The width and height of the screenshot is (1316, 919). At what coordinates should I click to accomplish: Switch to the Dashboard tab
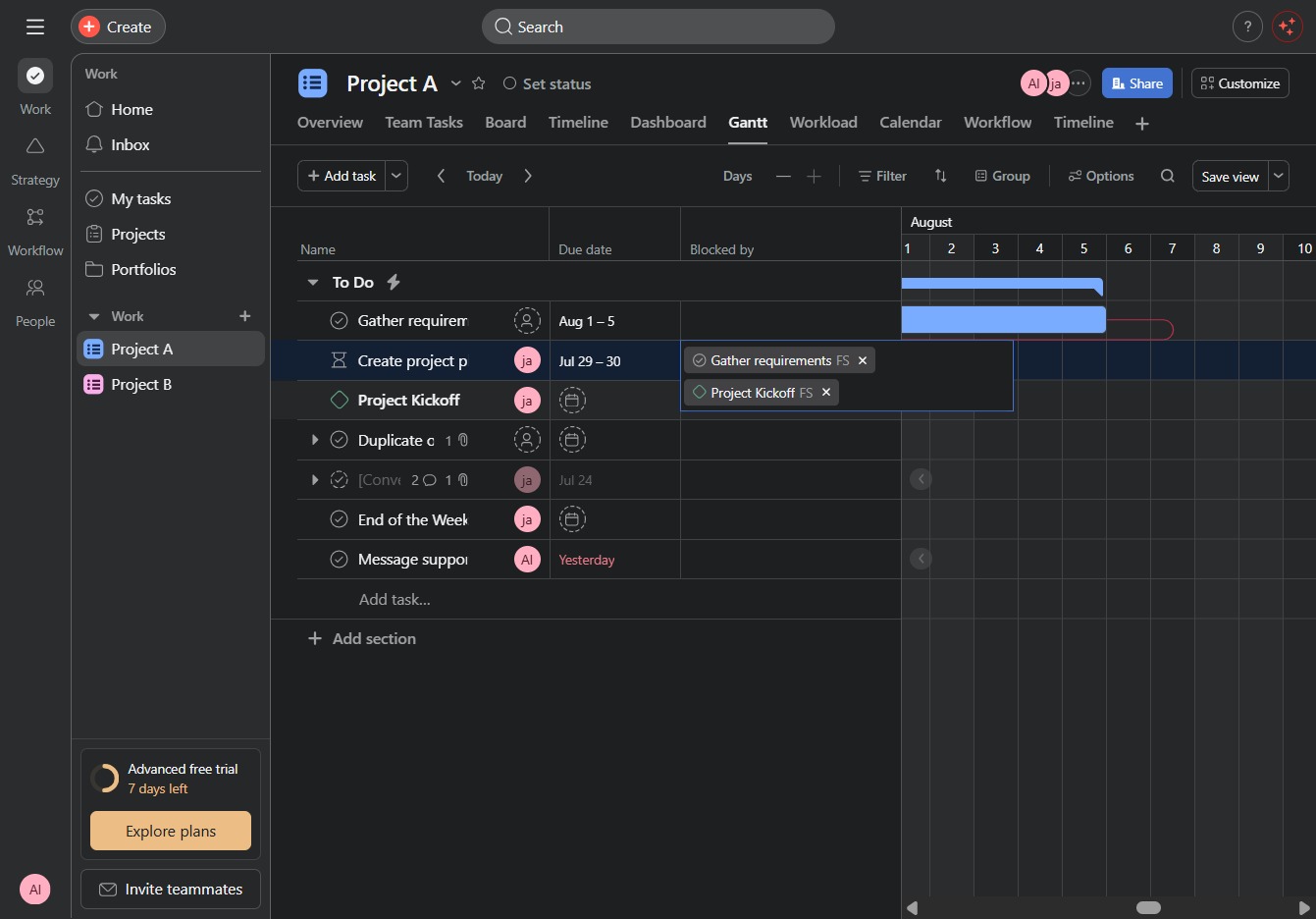(x=668, y=123)
